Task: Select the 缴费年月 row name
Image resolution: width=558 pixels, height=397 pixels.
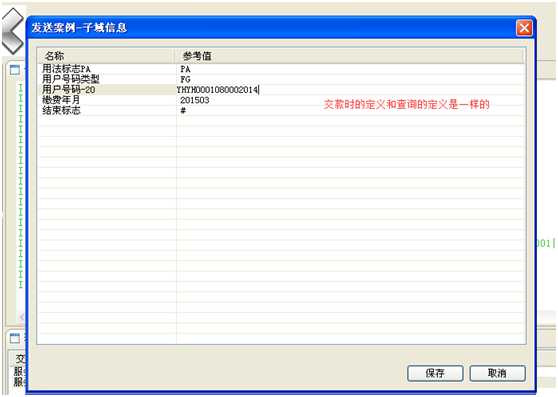Action: point(61,100)
